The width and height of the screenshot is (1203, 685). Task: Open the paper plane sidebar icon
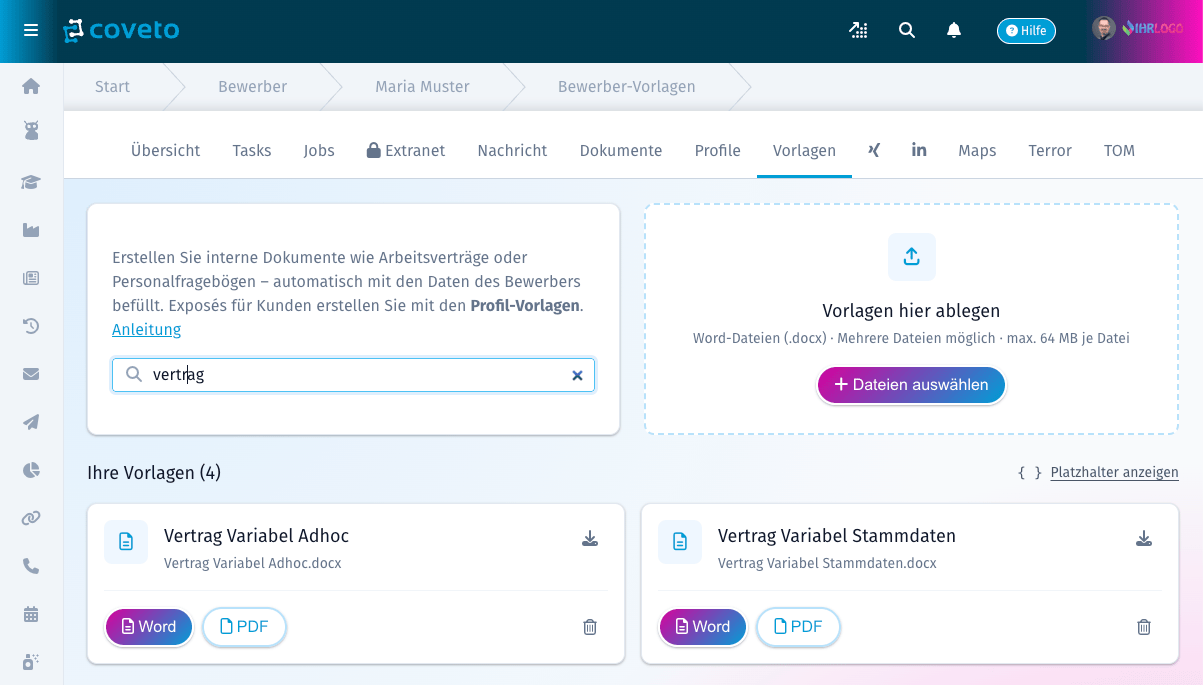pos(31,422)
